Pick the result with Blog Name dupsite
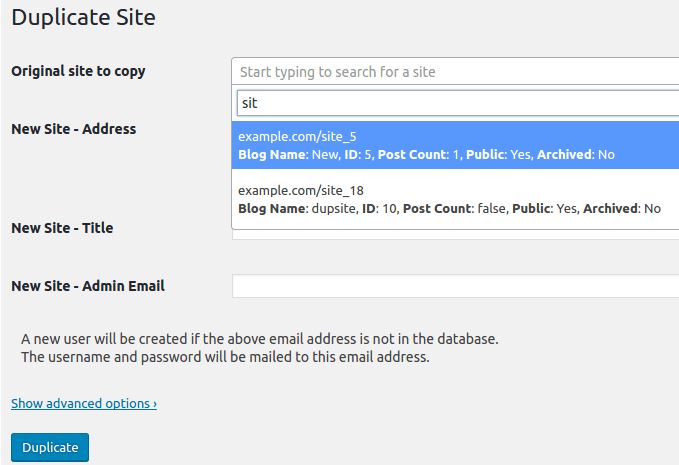The width and height of the screenshot is (679, 465). coord(455,199)
